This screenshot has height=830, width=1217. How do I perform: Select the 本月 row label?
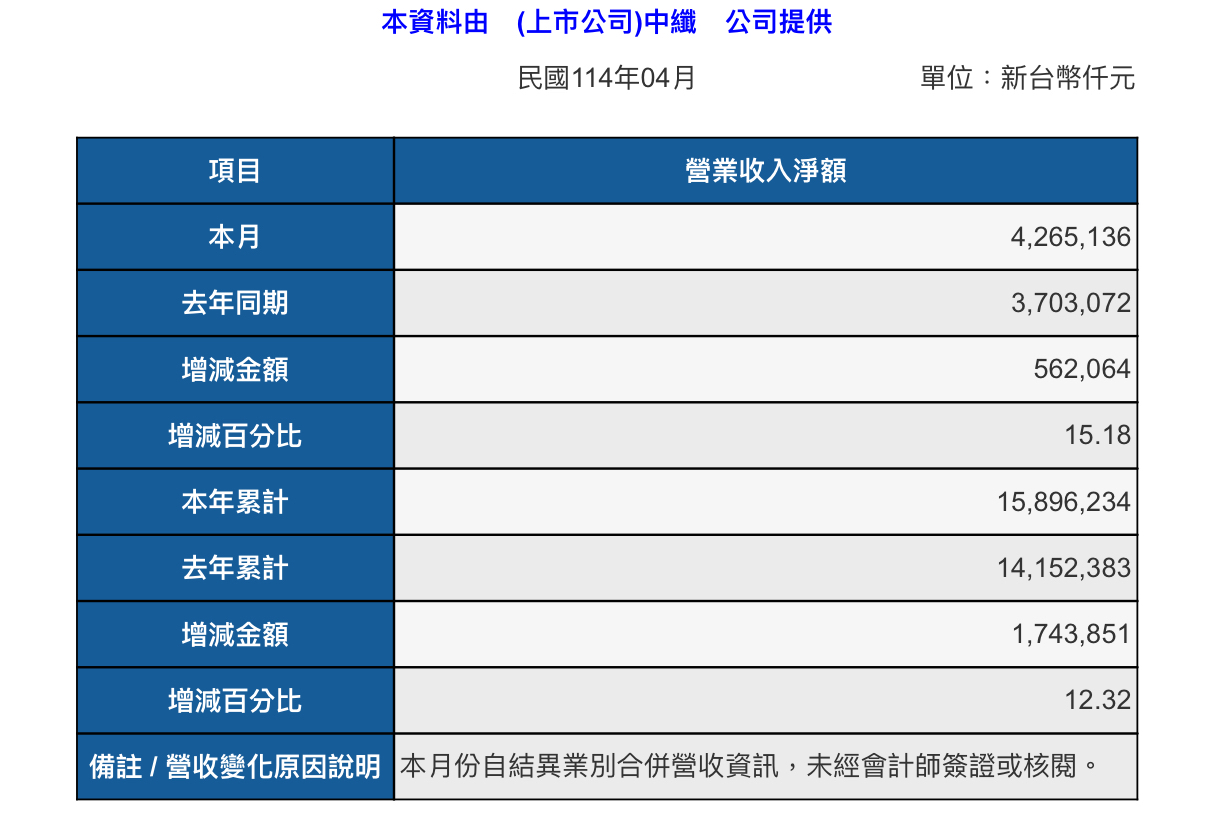pyautogui.click(x=235, y=237)
